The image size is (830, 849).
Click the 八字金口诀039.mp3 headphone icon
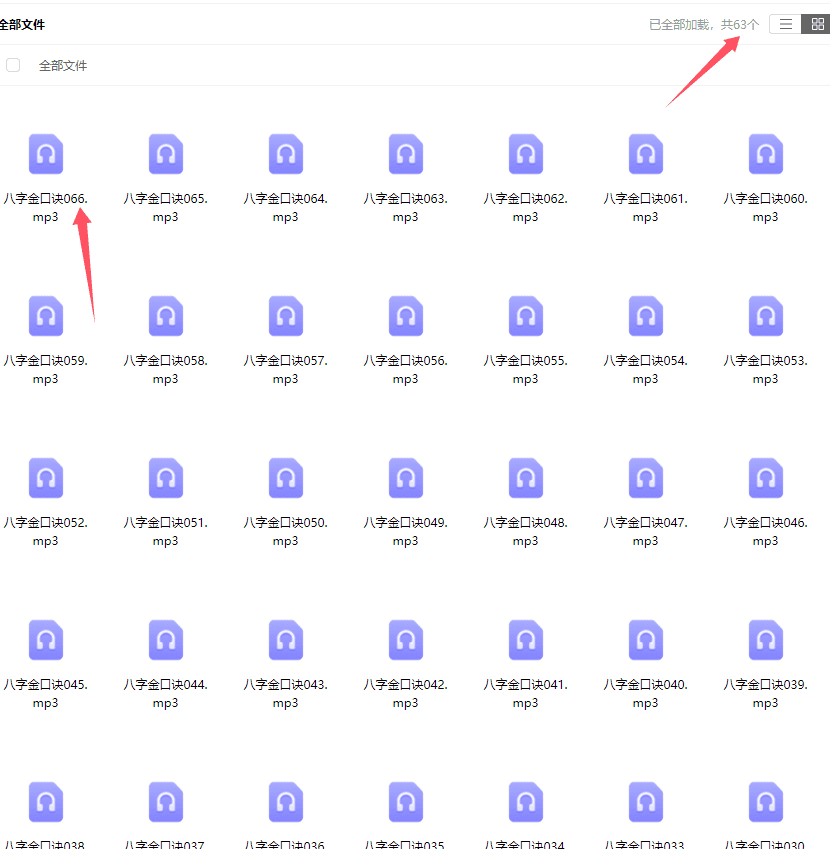[766, 640]
